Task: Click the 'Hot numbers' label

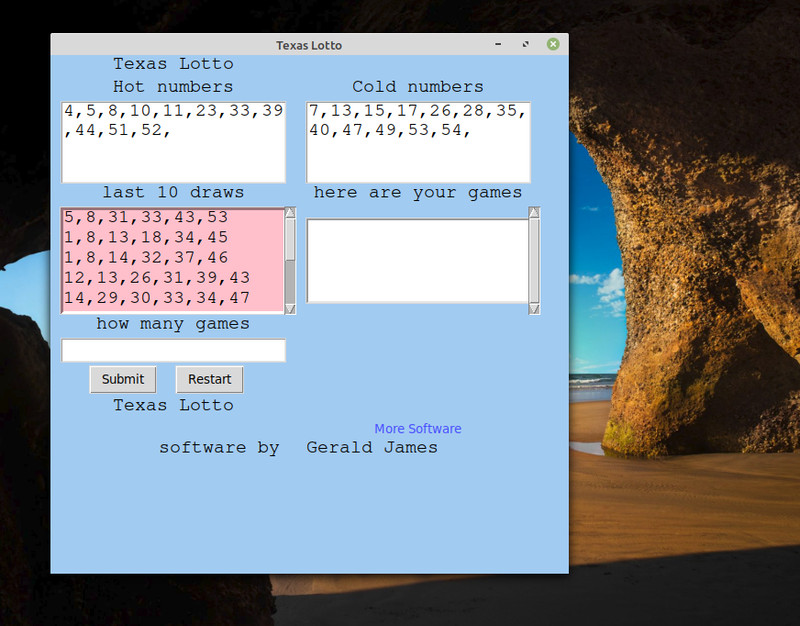Action: 173,87
